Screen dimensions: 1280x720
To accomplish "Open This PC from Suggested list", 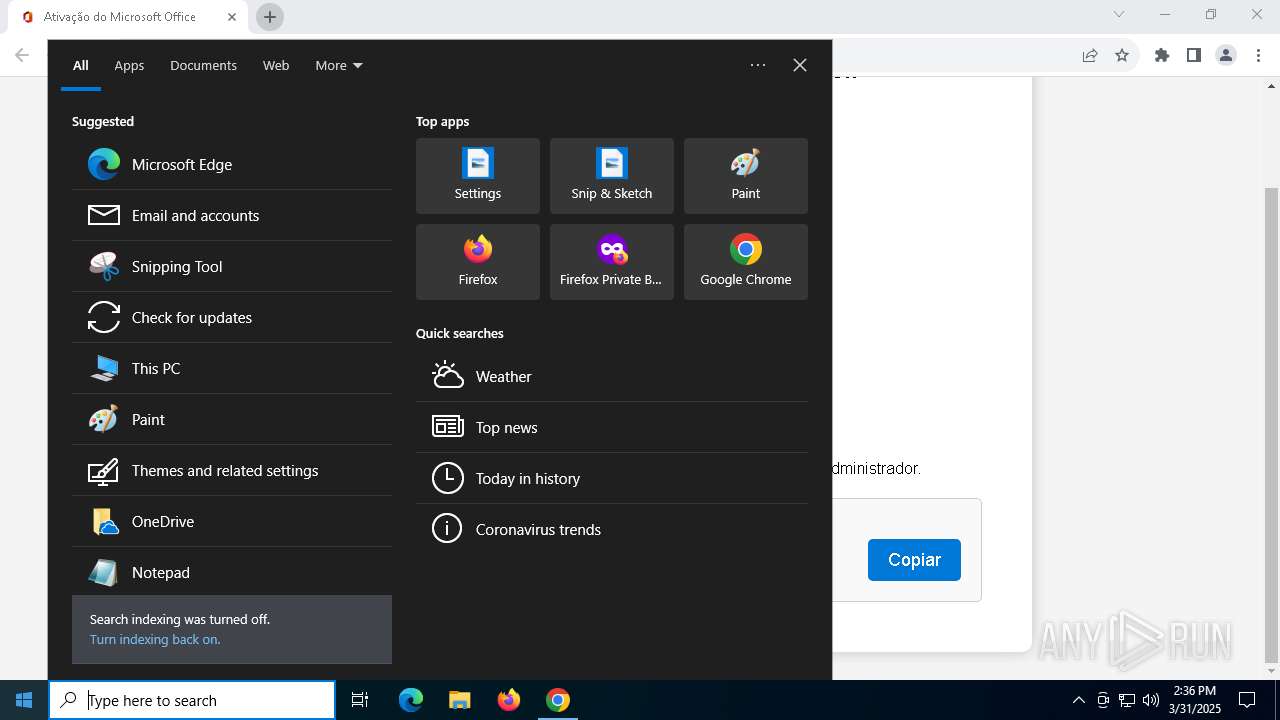I will coord(232,368).
